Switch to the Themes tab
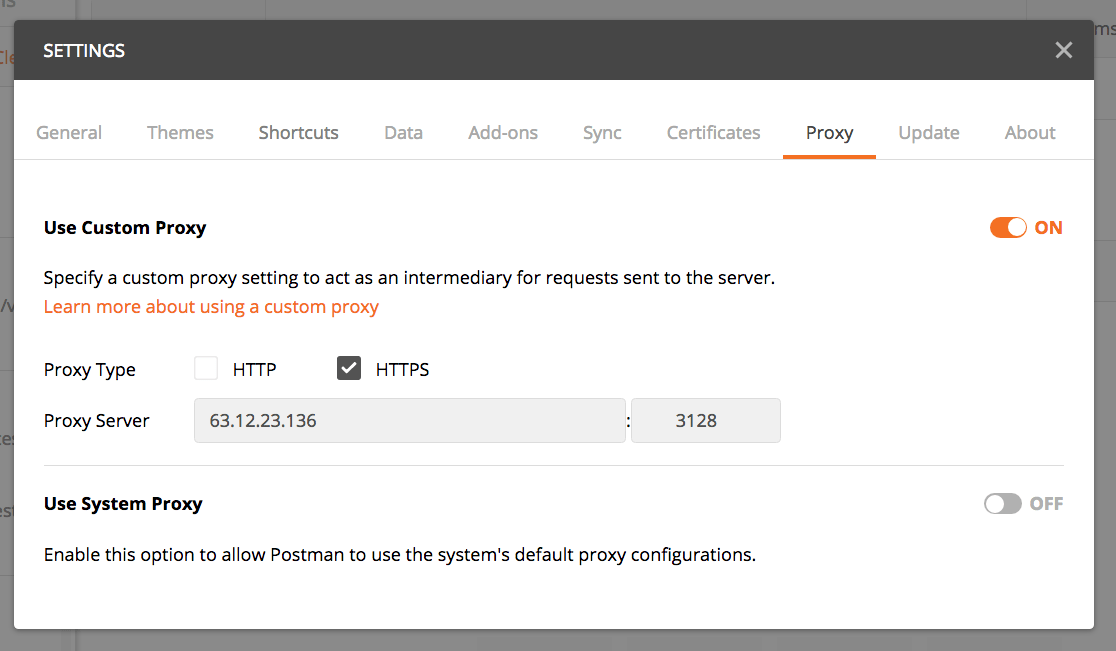This screenshot has width=1116, height=651. click(x=180, y=132)
